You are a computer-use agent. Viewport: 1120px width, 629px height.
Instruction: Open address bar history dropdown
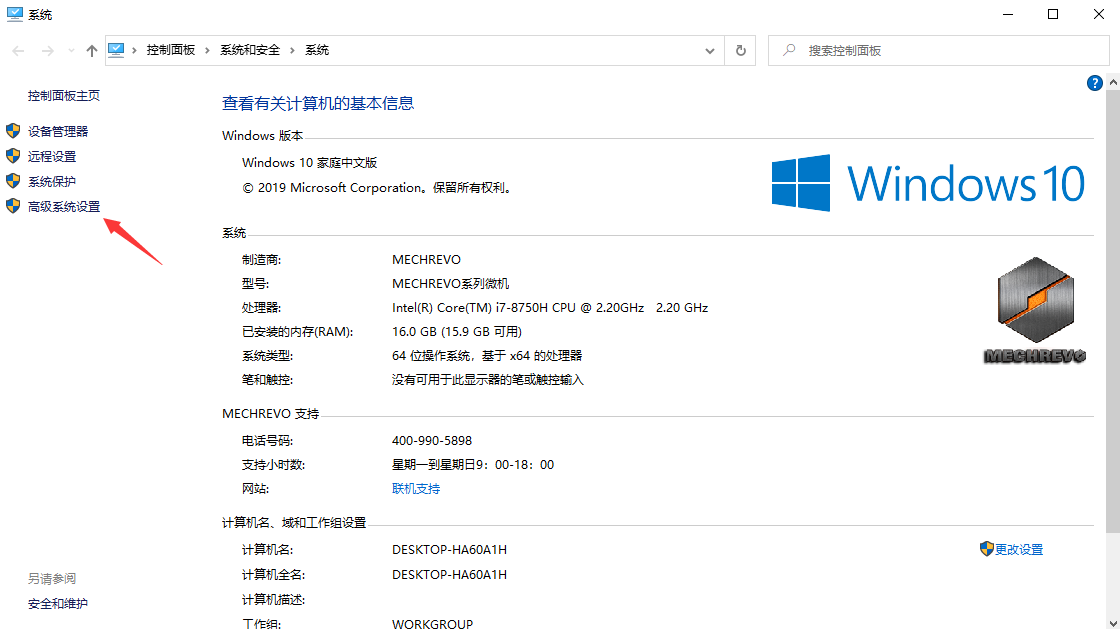tap(709, 51)
